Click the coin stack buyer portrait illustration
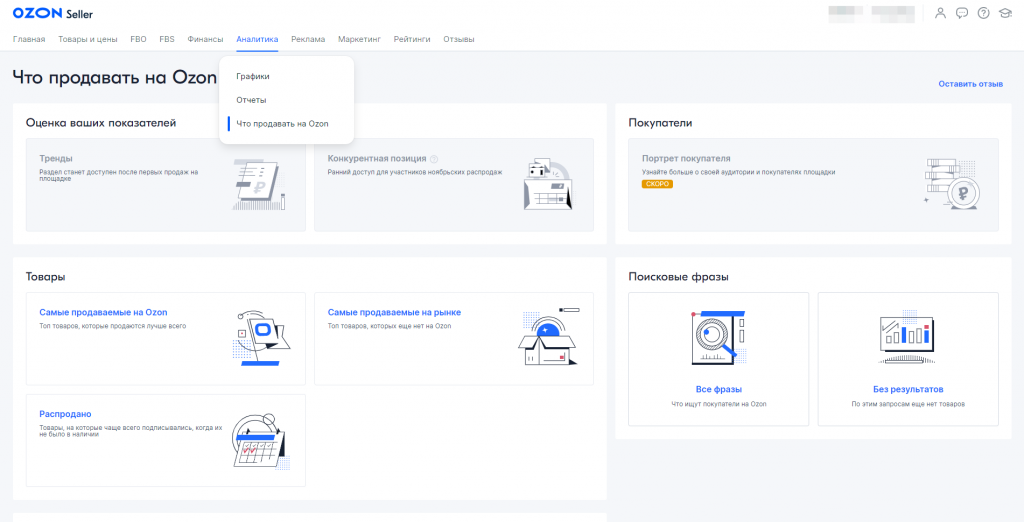1024x522 pixels. tap(952, 185)
